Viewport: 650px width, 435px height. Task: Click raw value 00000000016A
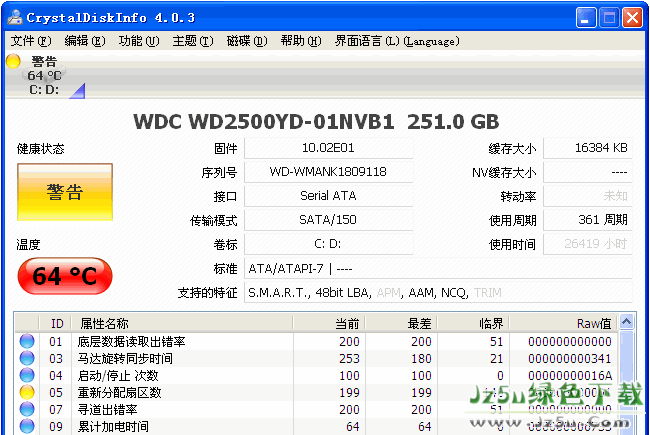(x=570, y=375)
